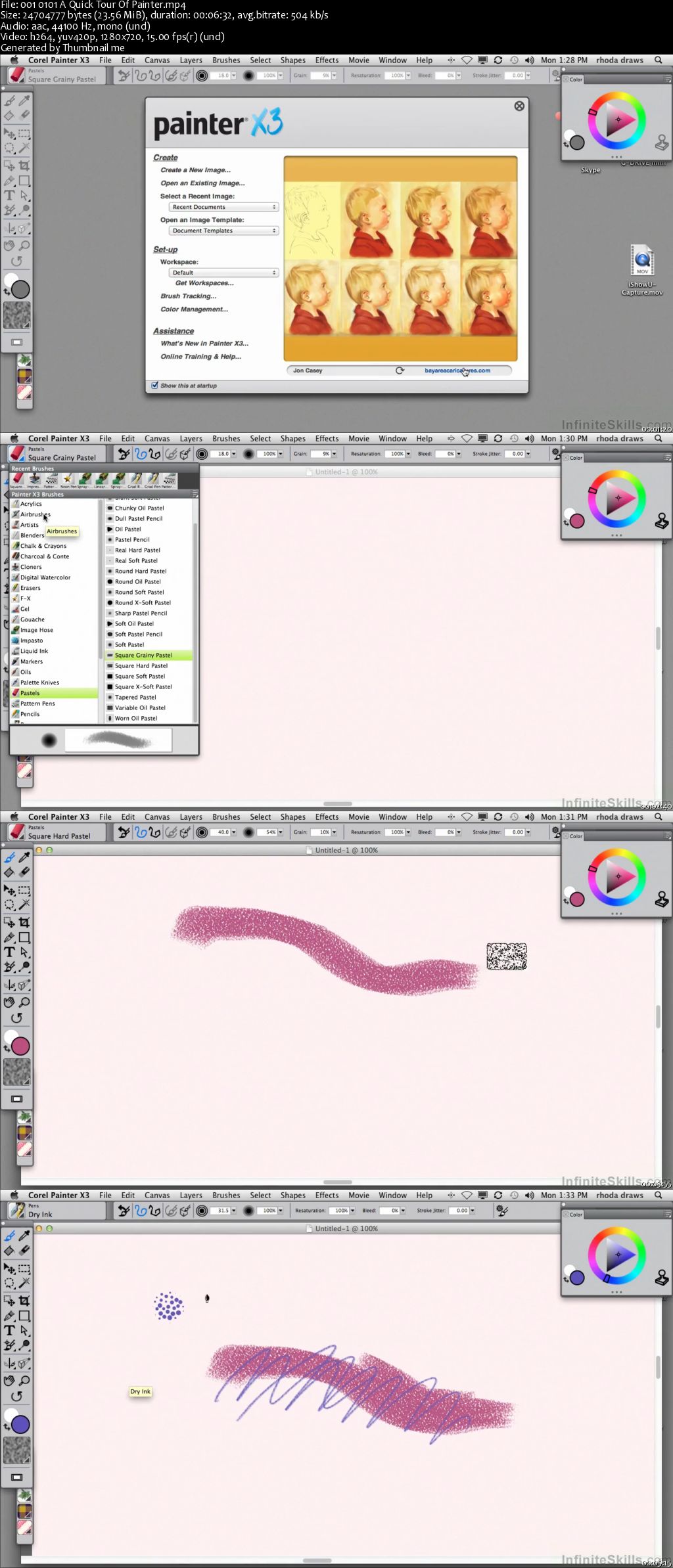Screen dimensions: 673x1568
Task: Click the refresh icon beside Jon Casey
Action: point(400,370)
